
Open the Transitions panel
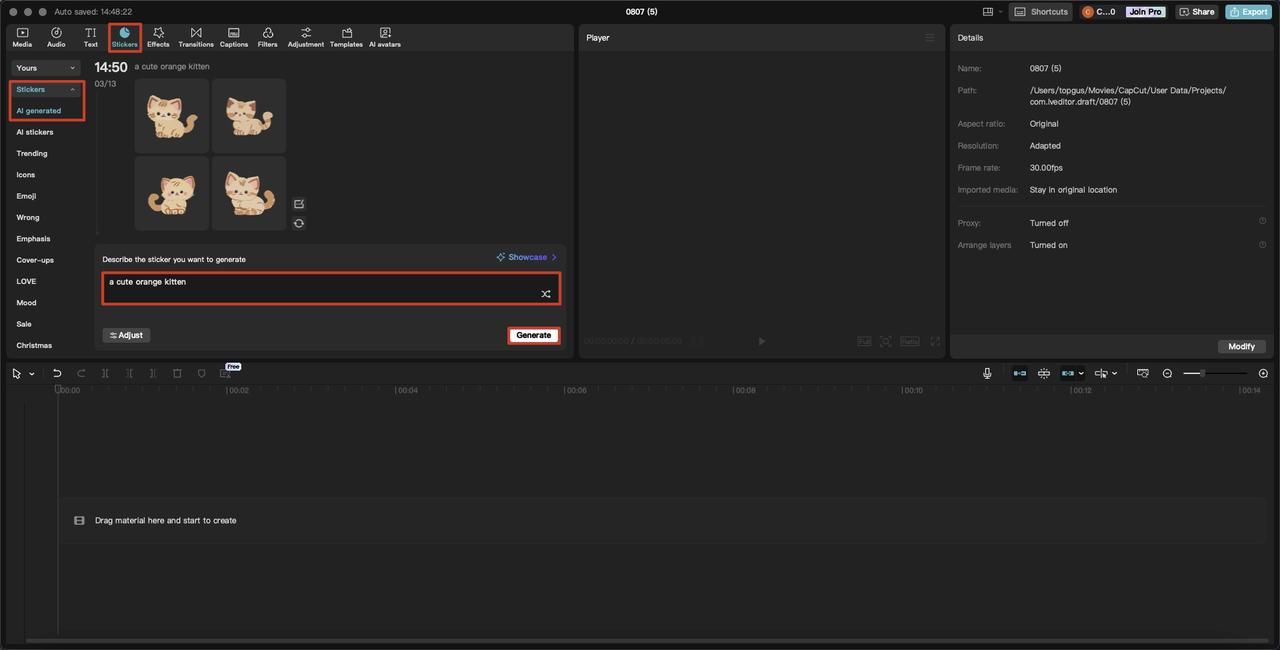(x=196, y=37)
